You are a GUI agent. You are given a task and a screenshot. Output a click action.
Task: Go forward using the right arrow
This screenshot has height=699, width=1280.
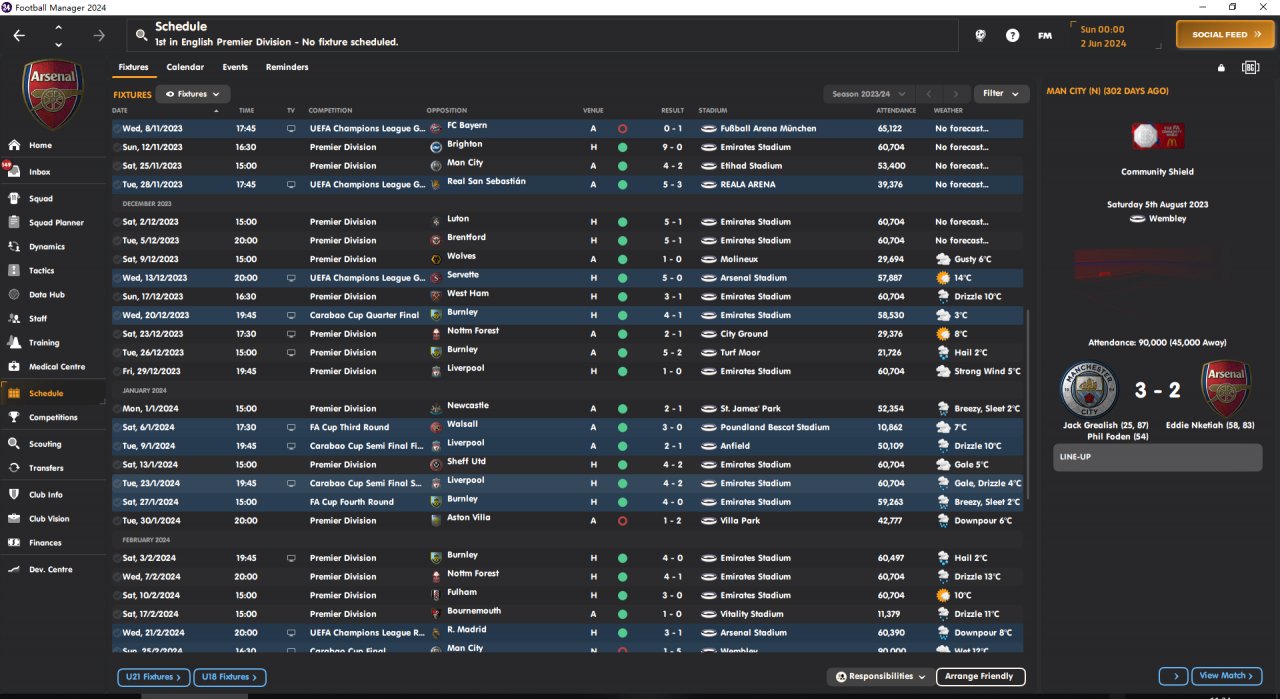click(x=99, y=35)
